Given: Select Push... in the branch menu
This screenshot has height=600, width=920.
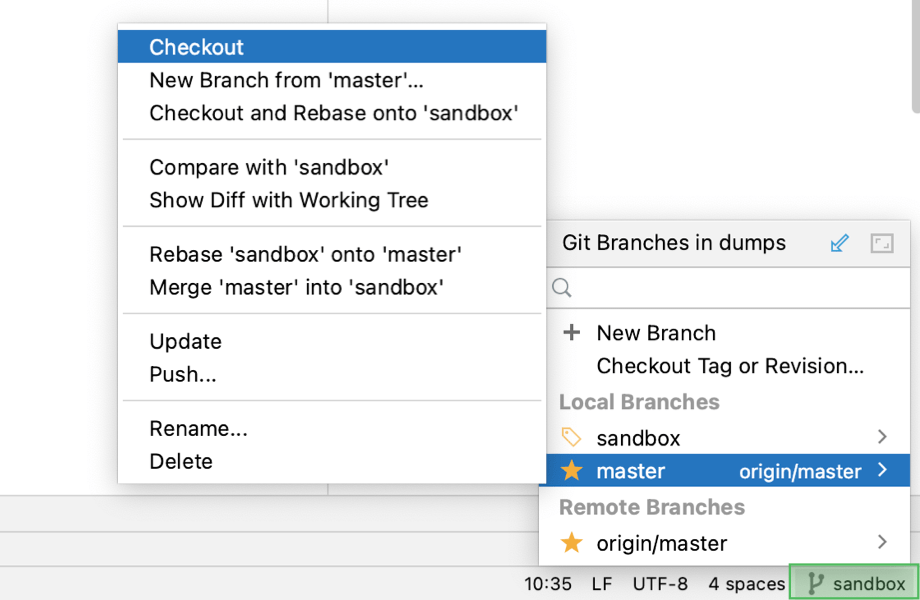Looking at the screenshot, I should pyautogui.click(x=332, y=374).
